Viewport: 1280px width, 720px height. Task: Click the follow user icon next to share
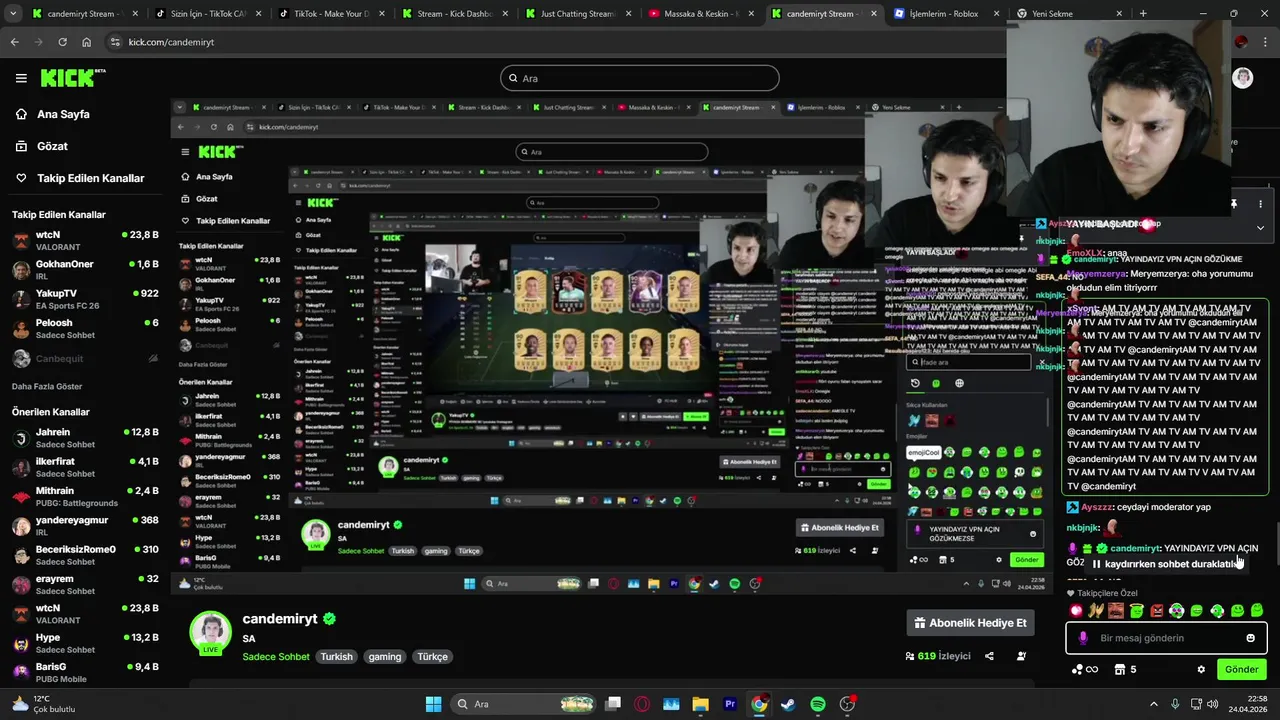tap(1021, 656)
